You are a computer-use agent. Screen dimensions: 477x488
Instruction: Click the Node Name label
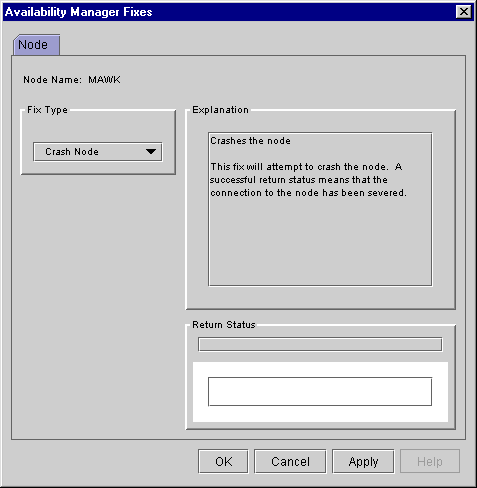point(52,80)
